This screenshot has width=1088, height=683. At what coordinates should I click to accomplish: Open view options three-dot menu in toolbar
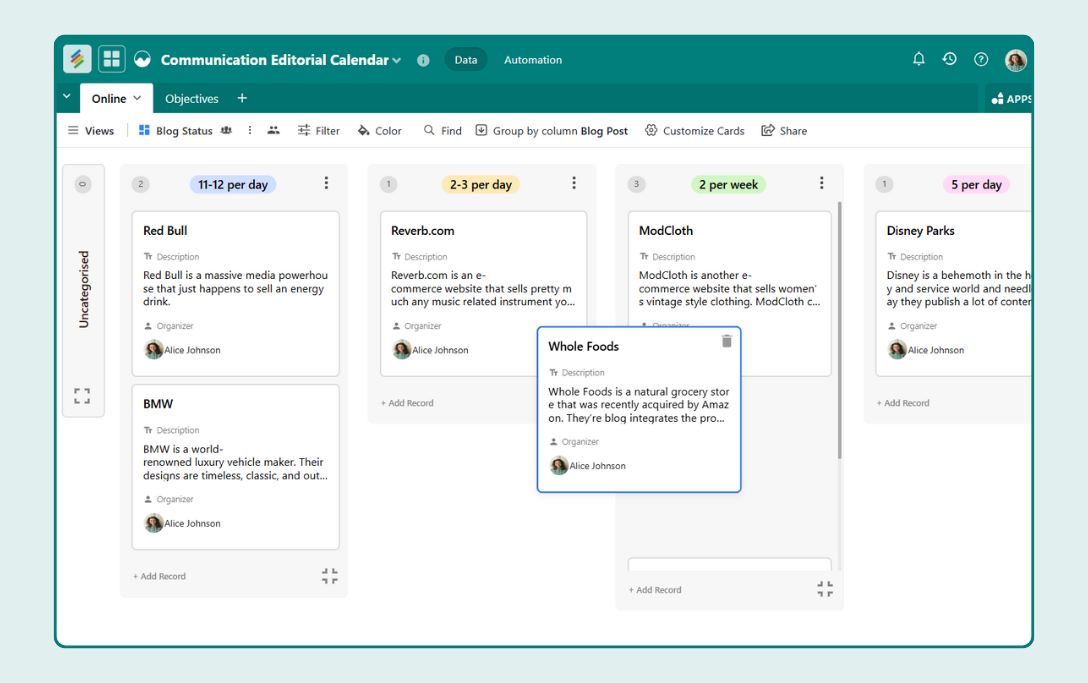pyautogui.click(x=250, y=130)
